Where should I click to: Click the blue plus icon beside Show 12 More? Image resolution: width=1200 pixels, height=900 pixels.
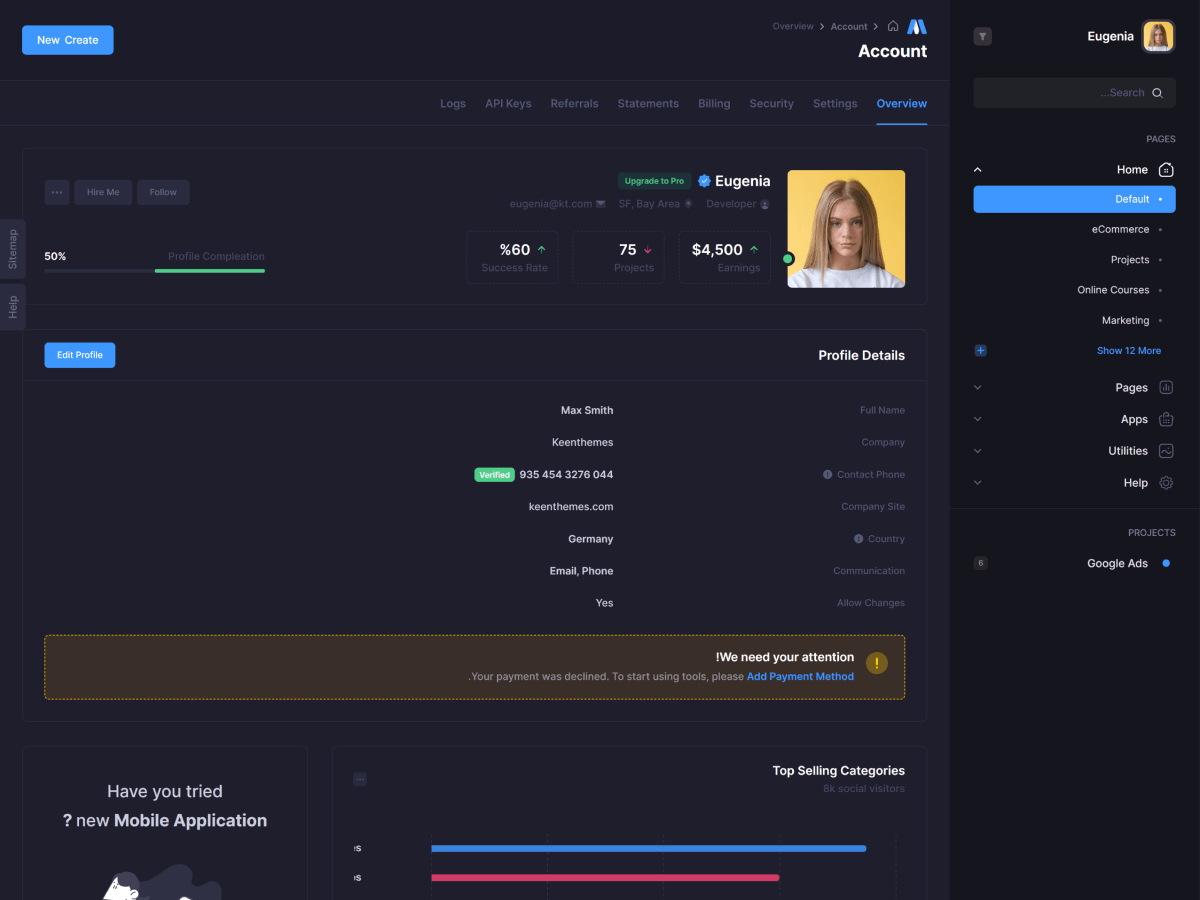(x=980, y=351)
